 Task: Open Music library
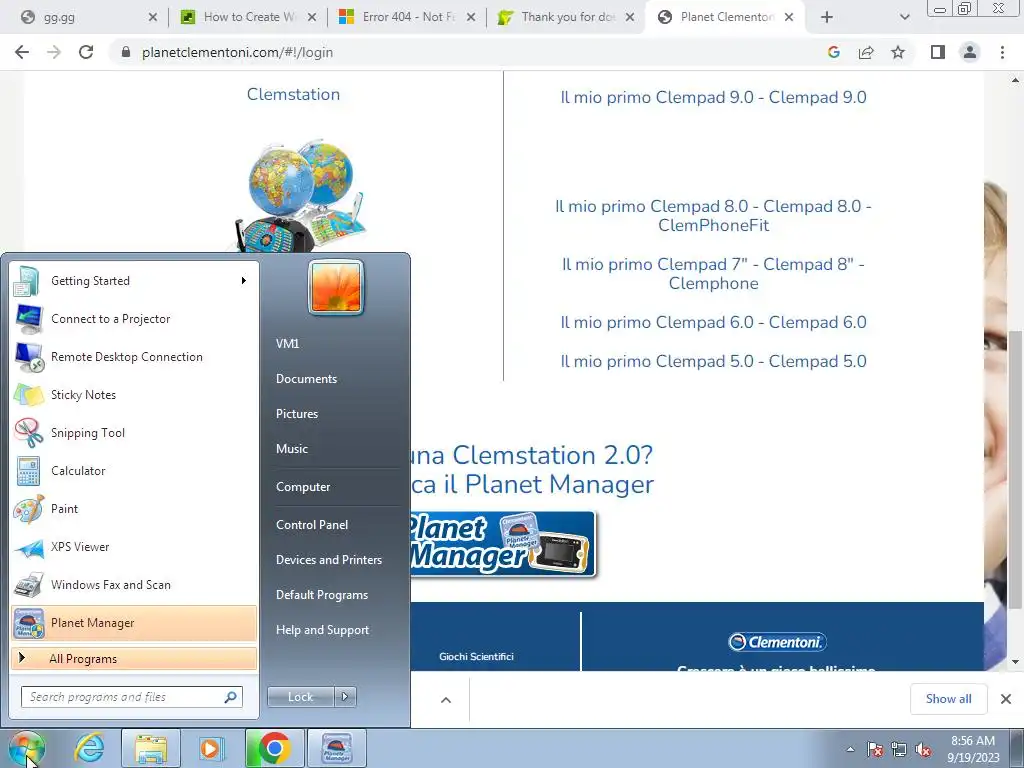(x=291, y=449)
